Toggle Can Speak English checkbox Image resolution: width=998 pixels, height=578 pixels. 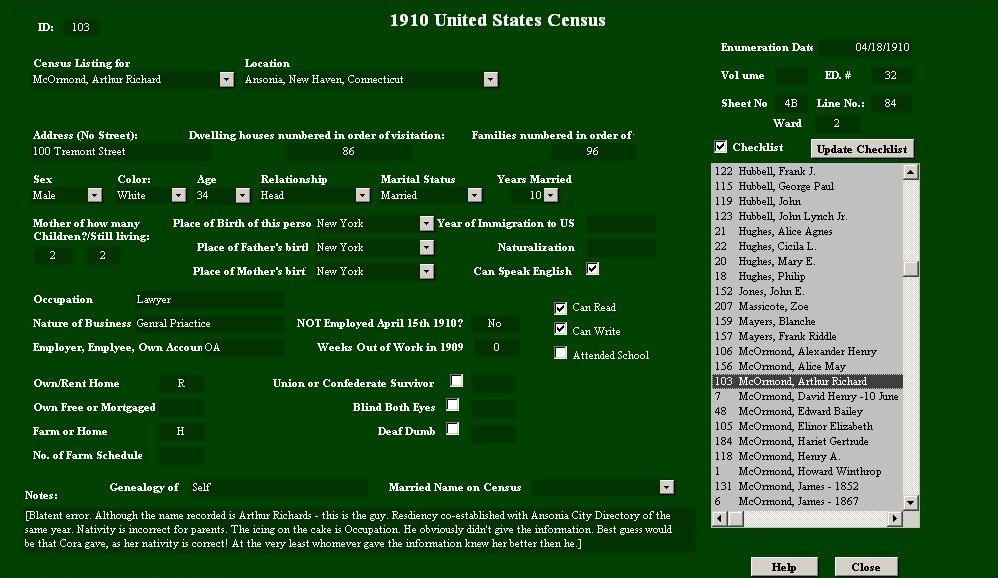point(593,269)
